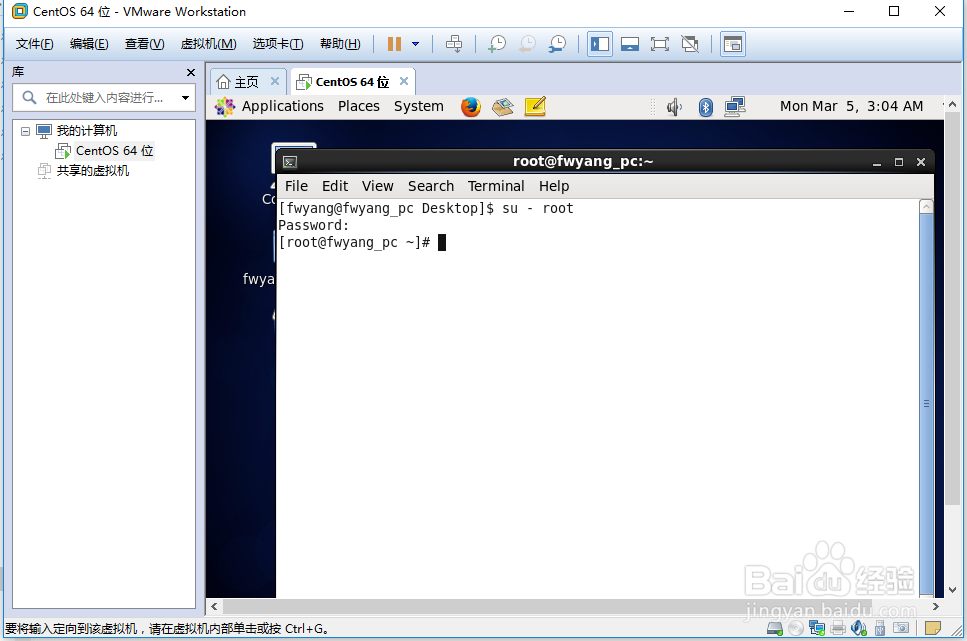Open the 编辑(E) menu
This screenshot has height=641, width=967.
(x=89, y=44)
